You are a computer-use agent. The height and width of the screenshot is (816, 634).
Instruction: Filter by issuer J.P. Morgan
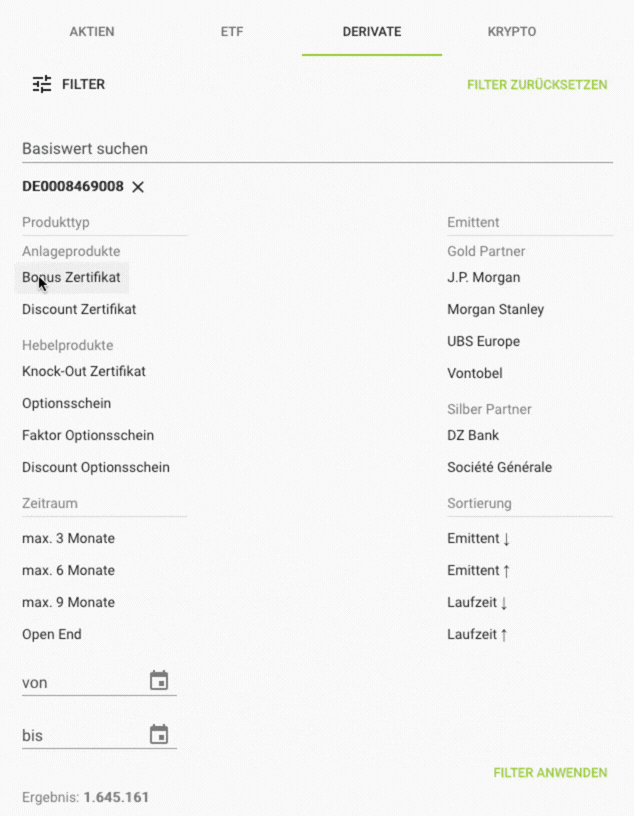tap(484, 278)
